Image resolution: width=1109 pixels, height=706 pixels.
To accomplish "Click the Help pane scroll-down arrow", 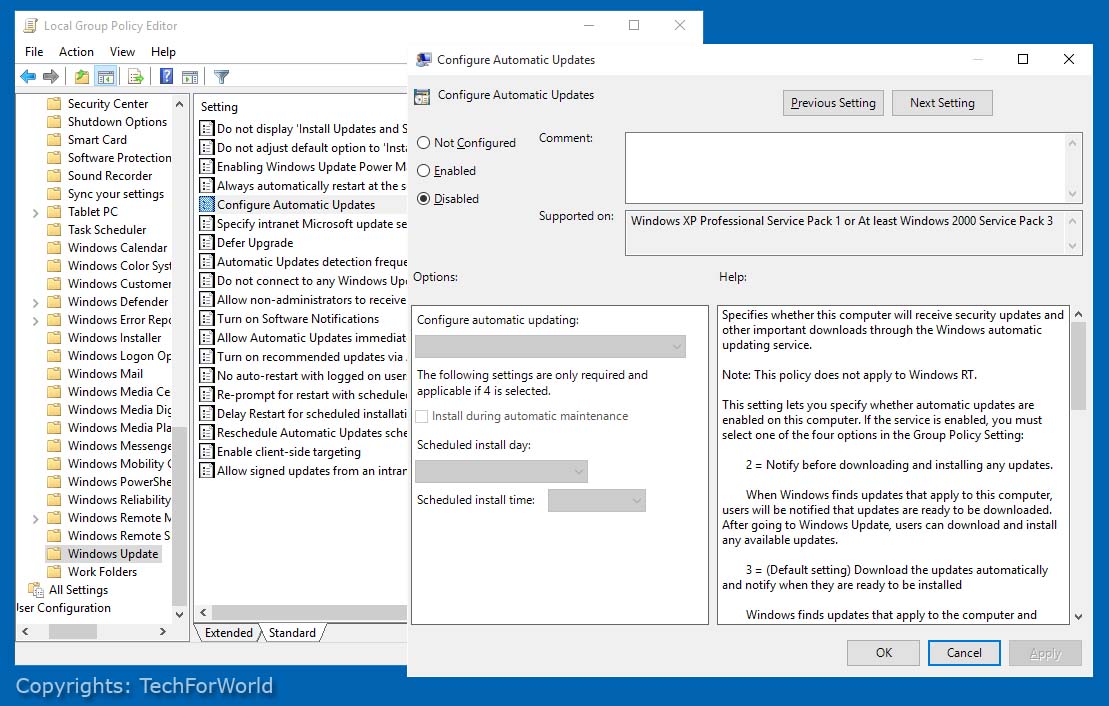I will point(1078,617).
